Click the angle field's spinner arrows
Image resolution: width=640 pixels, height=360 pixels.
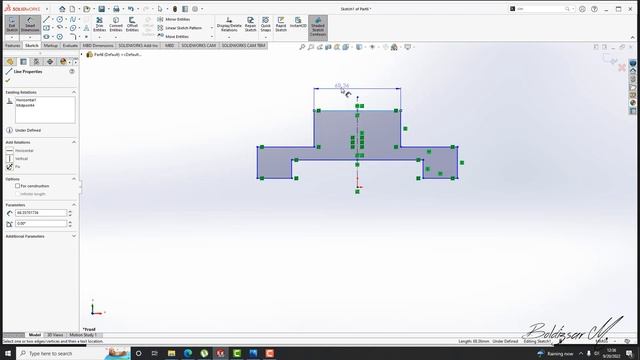pos(70,224)
